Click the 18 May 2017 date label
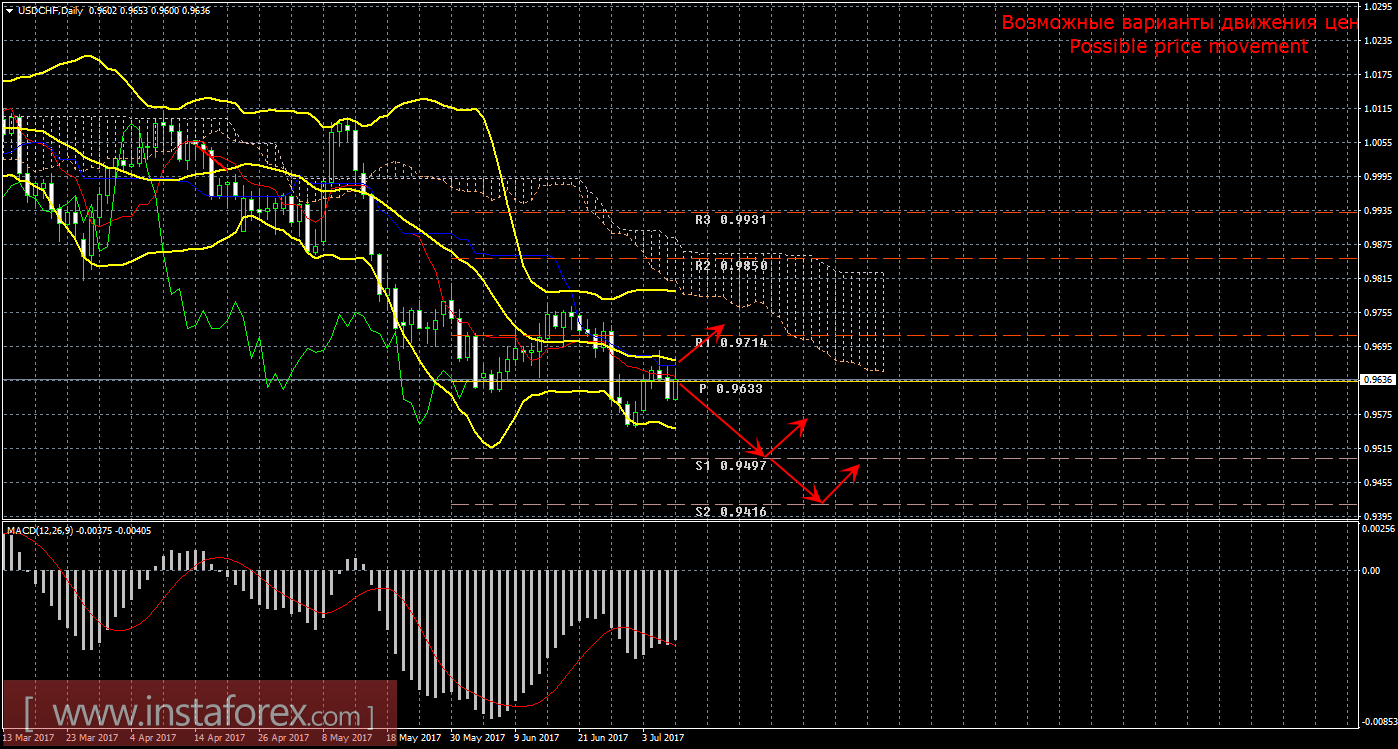The image size is (1398, 749). coord(413,738)
